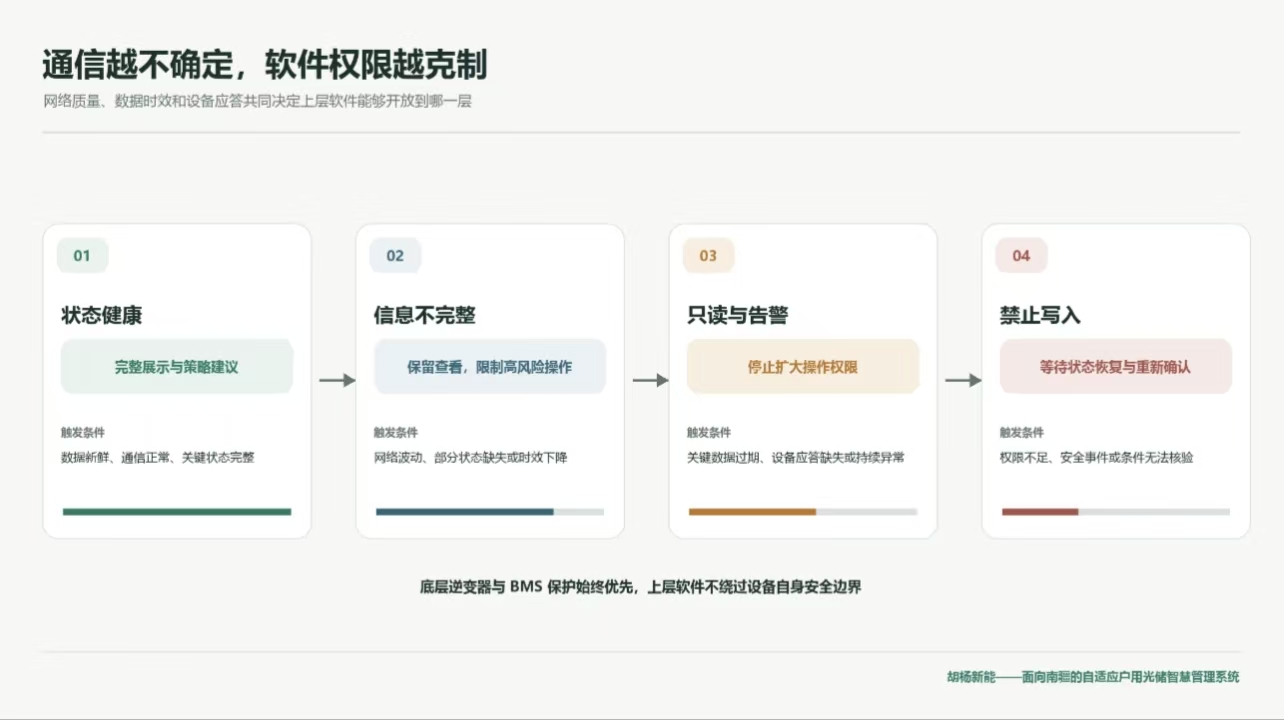1284x720 pixels.
Task: Click text 关键数据过期、设备应答缺失或持续异常
Action: click(x=796, y=457)
